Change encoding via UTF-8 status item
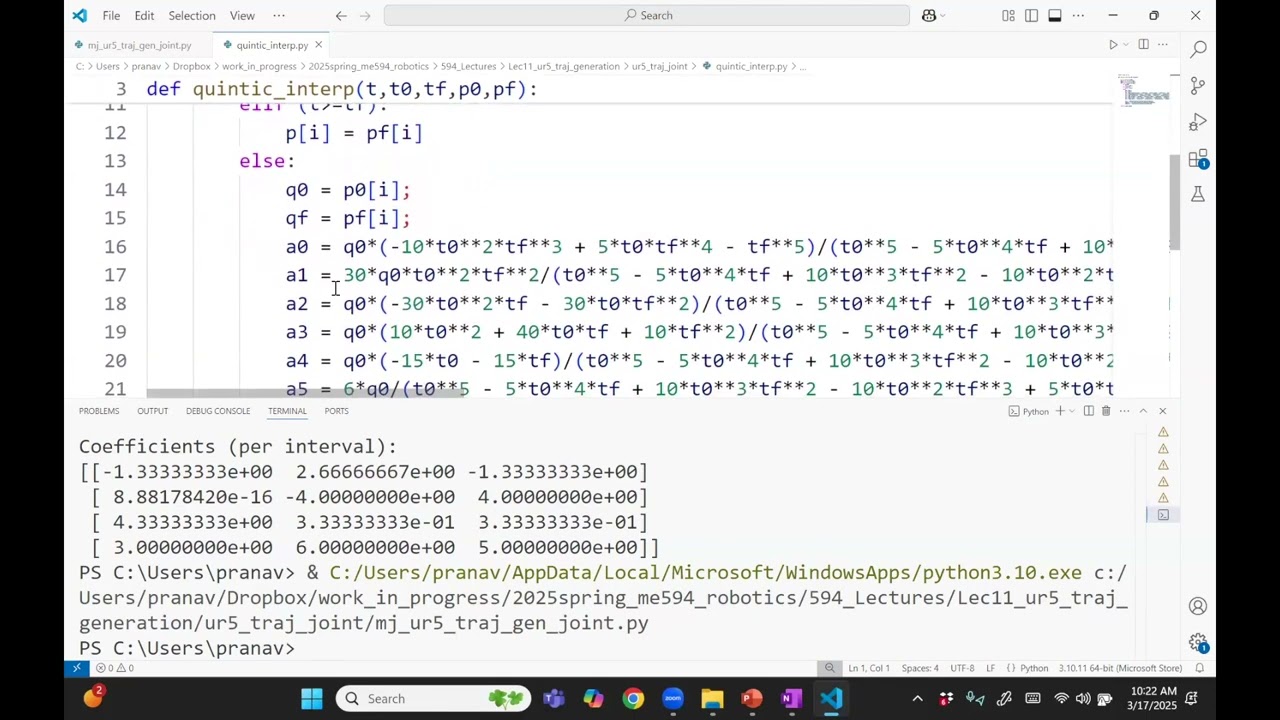The width and height of the screenshot is (1280, 720). click(962, 668)
